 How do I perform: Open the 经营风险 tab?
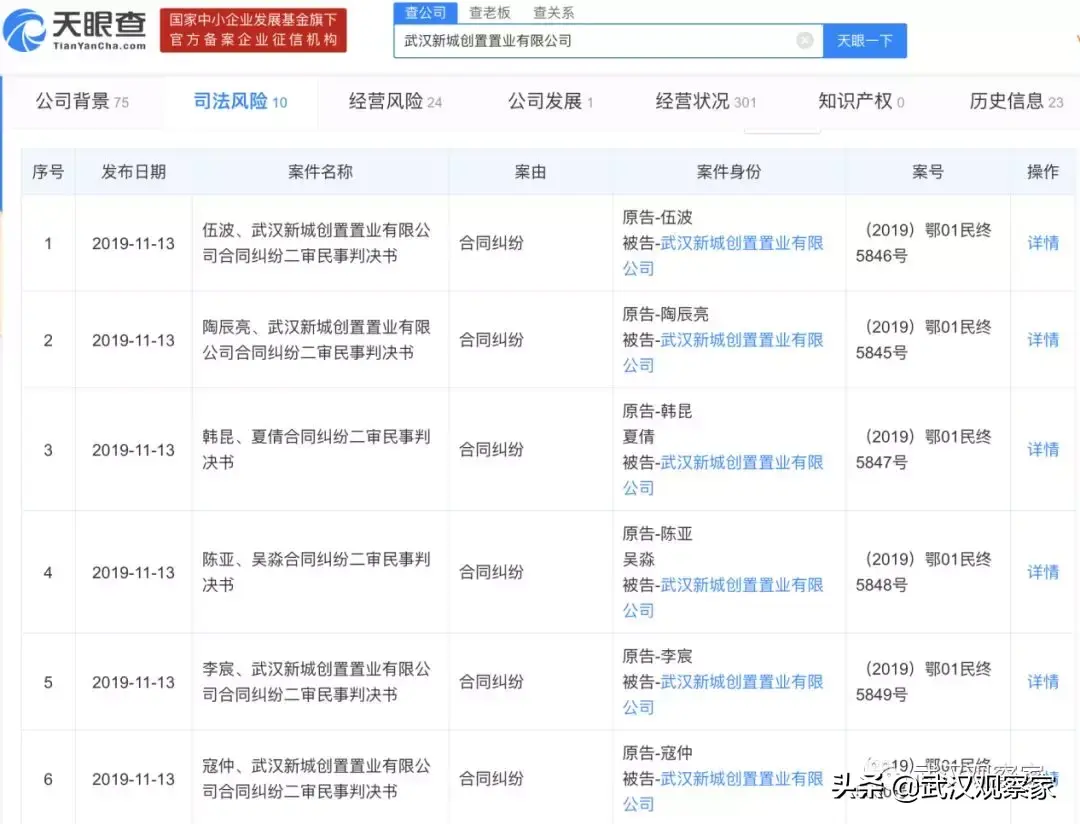(x=395, y=101)
